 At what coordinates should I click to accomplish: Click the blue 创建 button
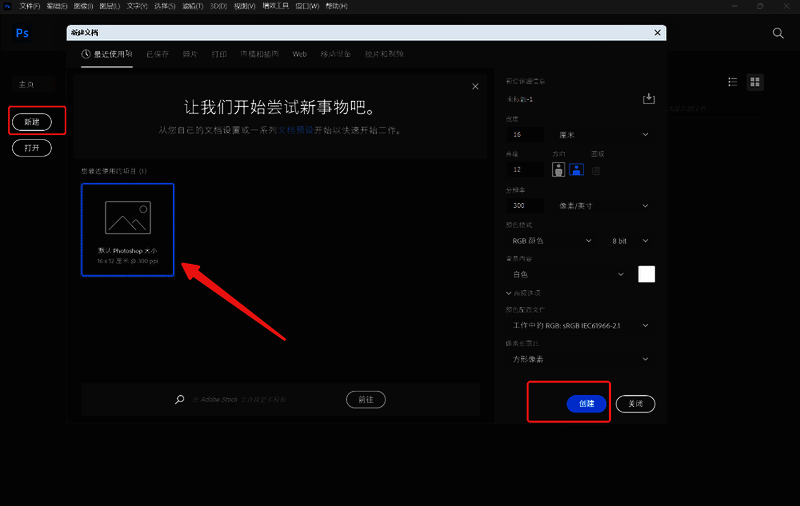[586, 403]
